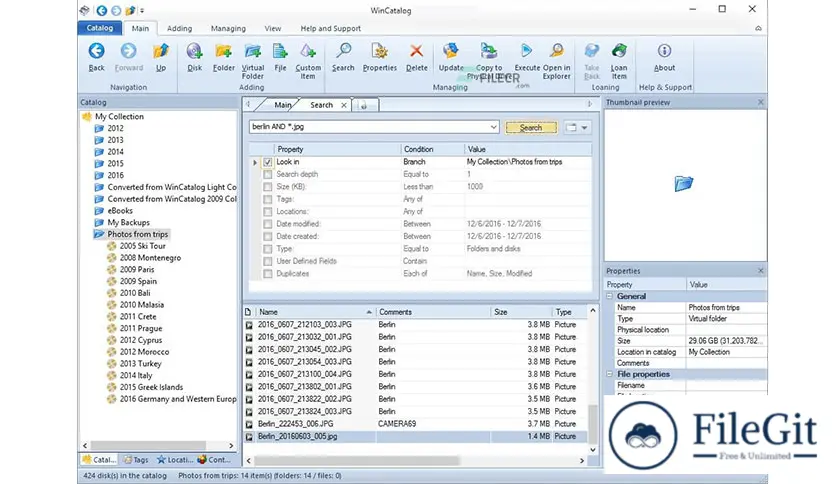Screen dimensions: 836x484
Task: Click Open in Explorer
Action: click(x=557, y=51)
